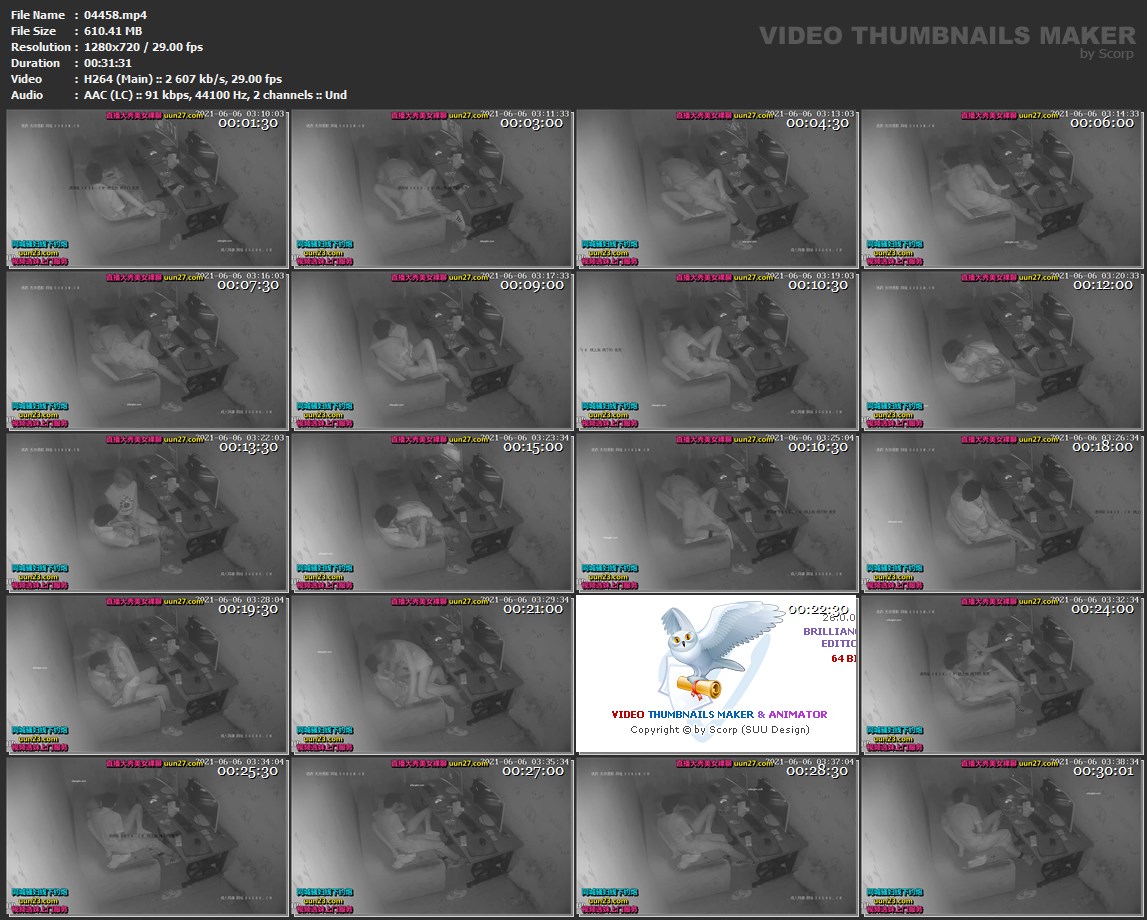1147x920 pixels.
Task: Open the frame stamped 00:07:30
Action: (147, 351)
